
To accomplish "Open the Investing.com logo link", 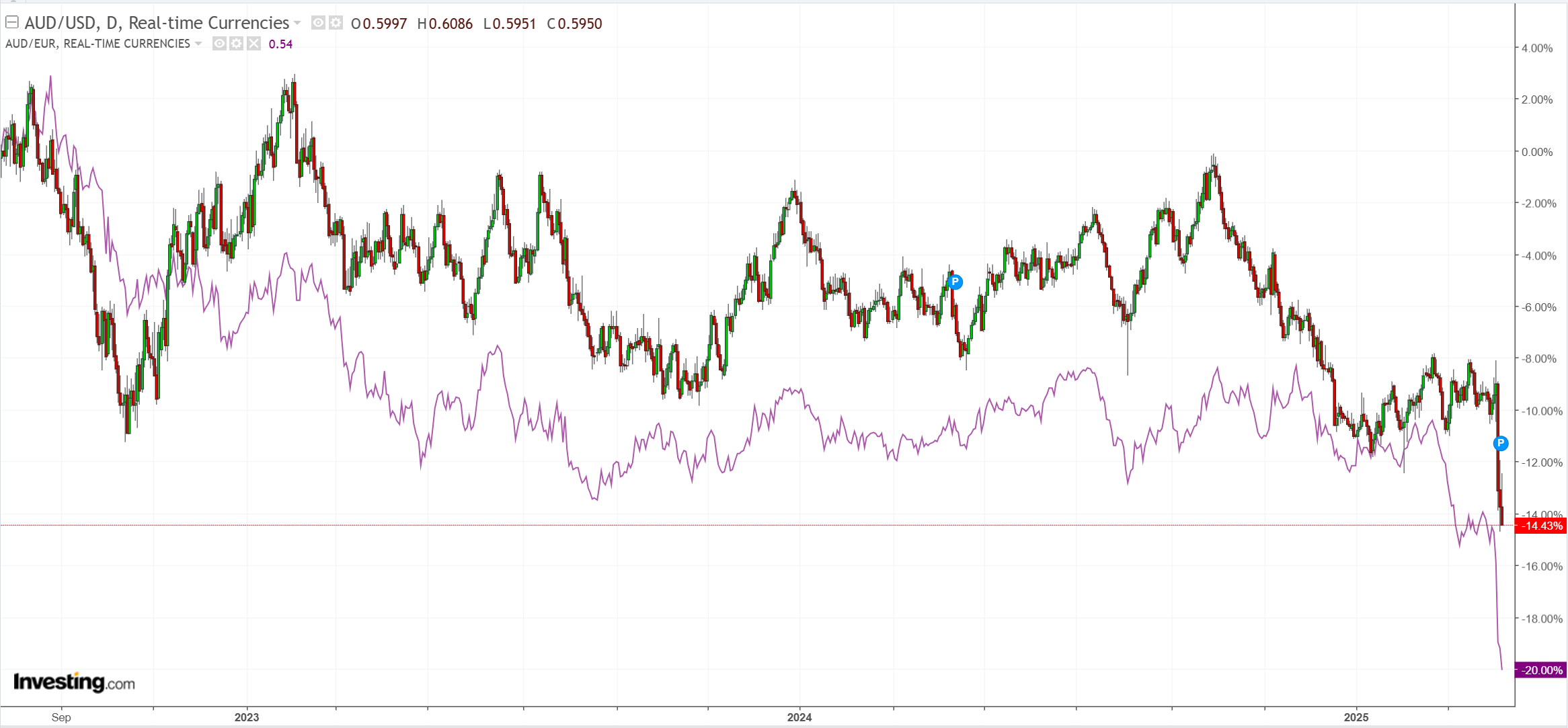I will [x=74, y=682].
